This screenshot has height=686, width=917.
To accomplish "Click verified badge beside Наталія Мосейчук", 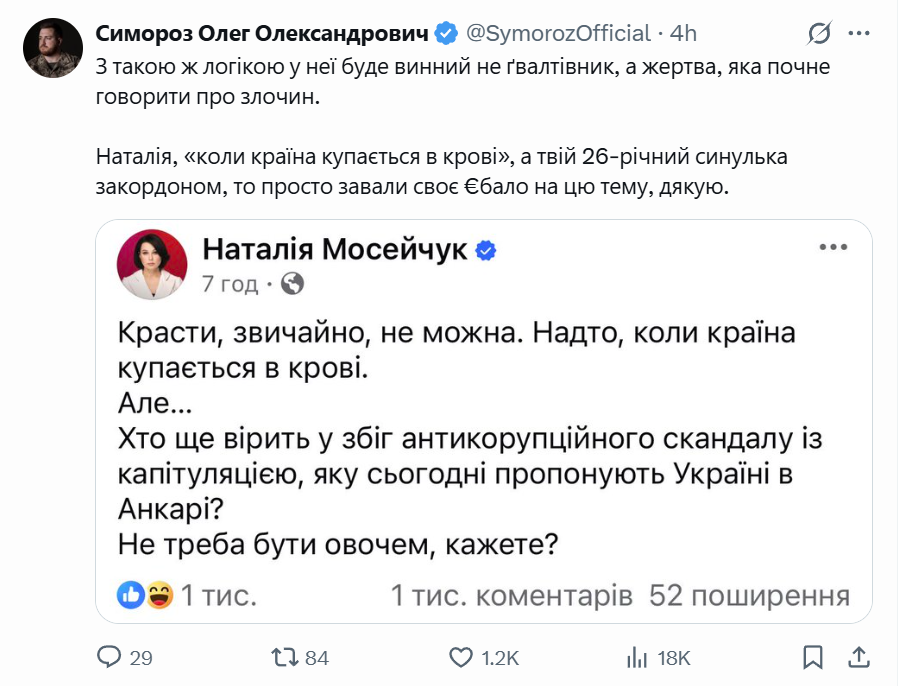I will coord(486,250).
